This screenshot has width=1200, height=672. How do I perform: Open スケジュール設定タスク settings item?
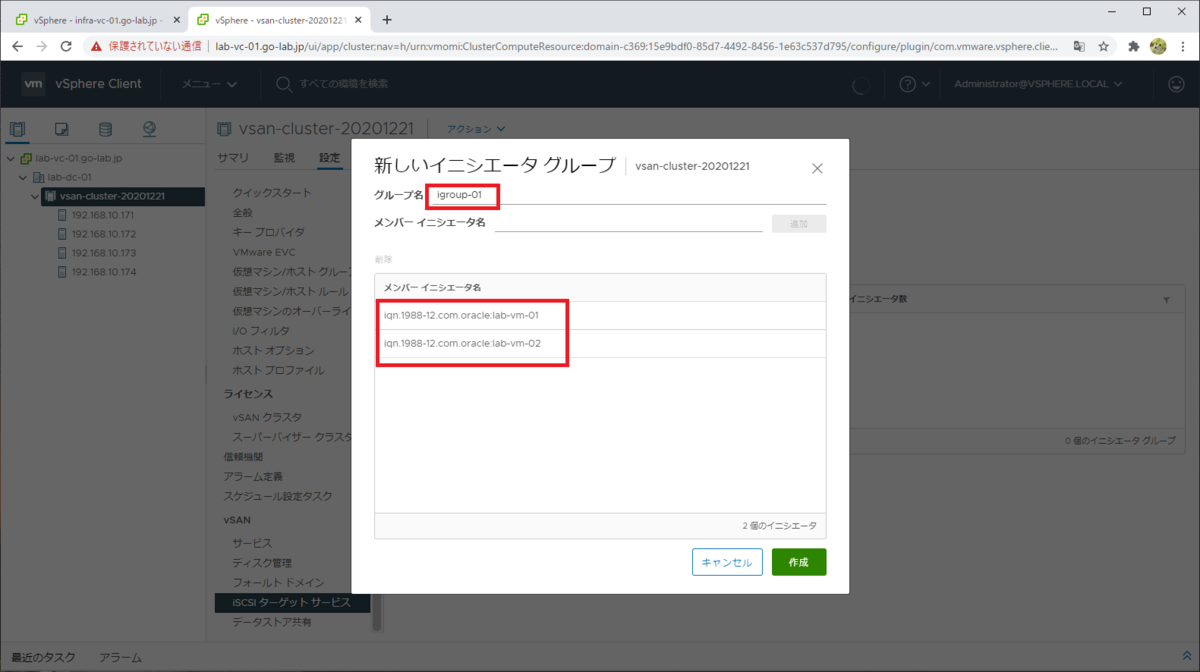click(278, 496)
